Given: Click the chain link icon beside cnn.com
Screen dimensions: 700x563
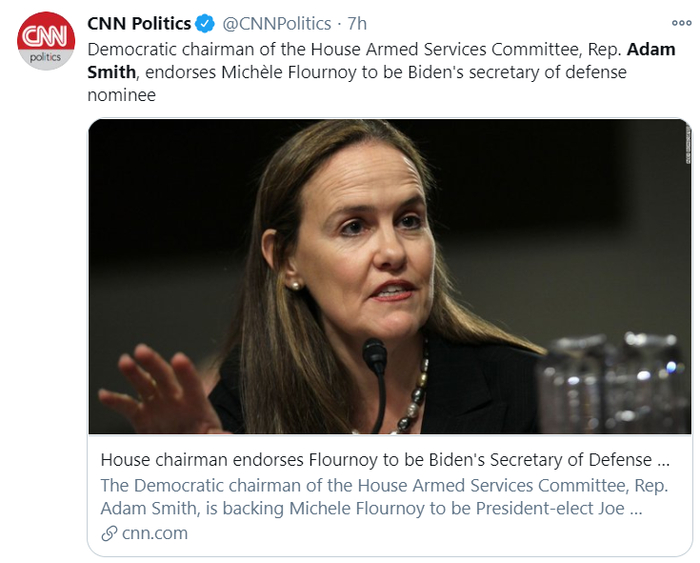Looking at the screenshot, I should pos(108,534).
